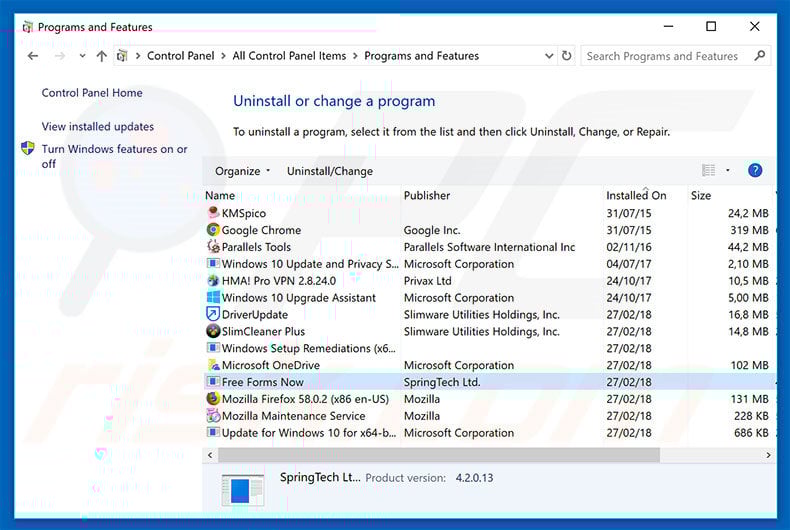Click the address bar location icon

tap(121, 56)
